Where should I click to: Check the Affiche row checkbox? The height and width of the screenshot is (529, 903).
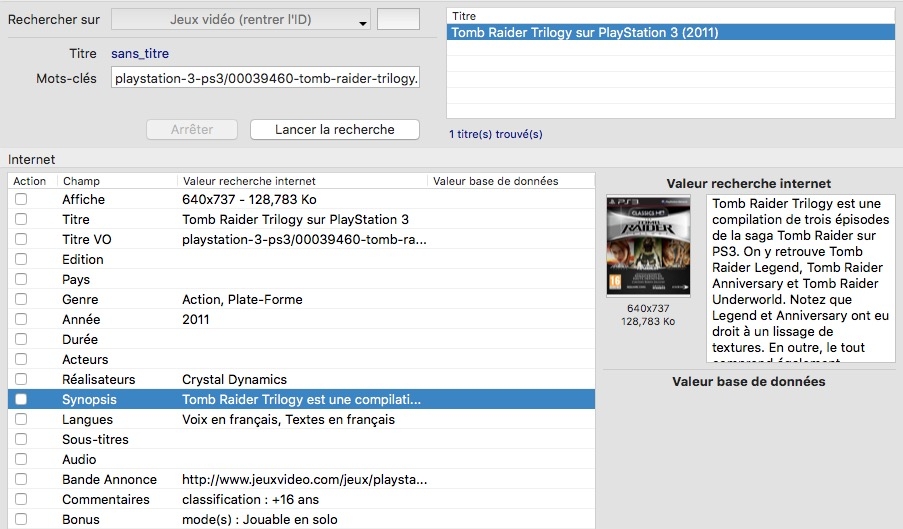[x=21, y=200]
